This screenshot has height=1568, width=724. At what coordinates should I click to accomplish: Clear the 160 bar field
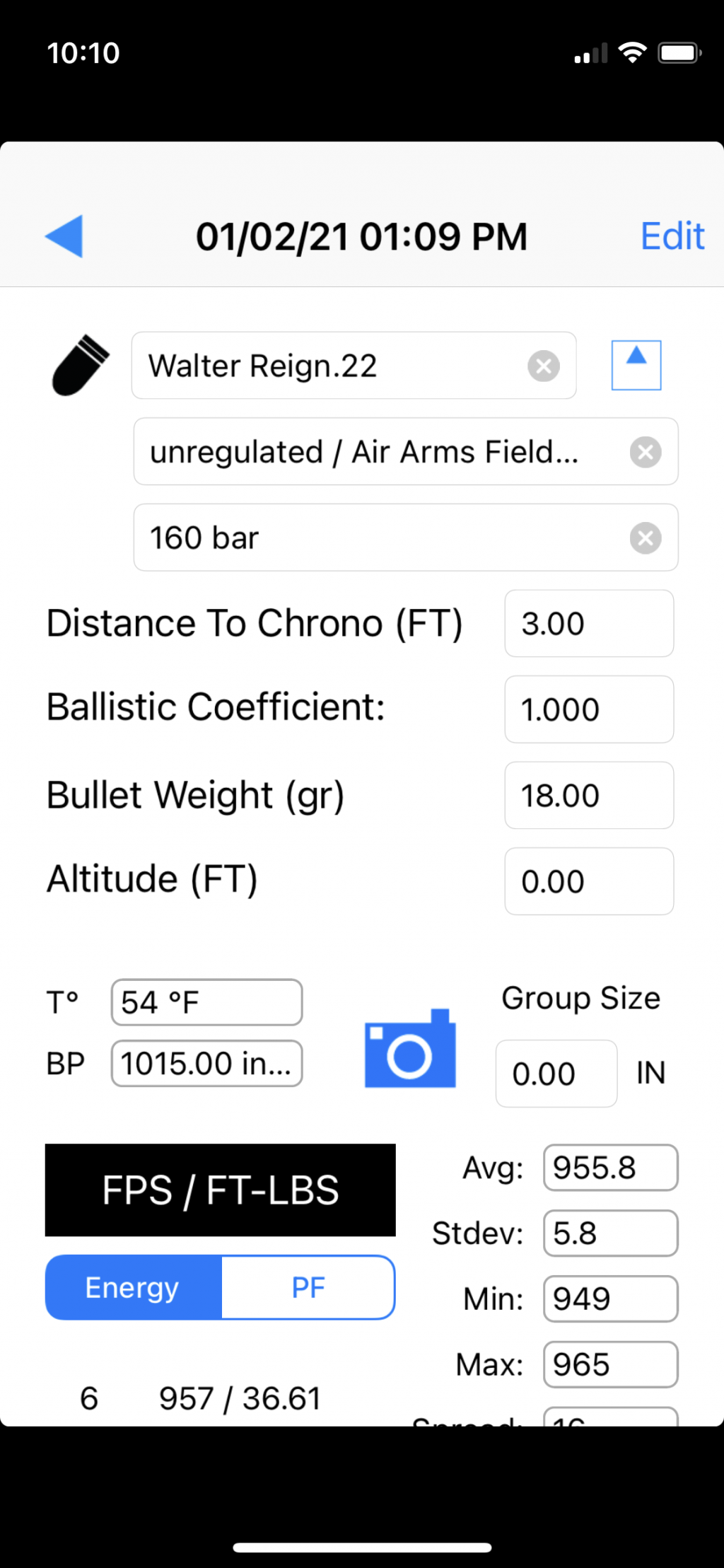click(646, 538)
